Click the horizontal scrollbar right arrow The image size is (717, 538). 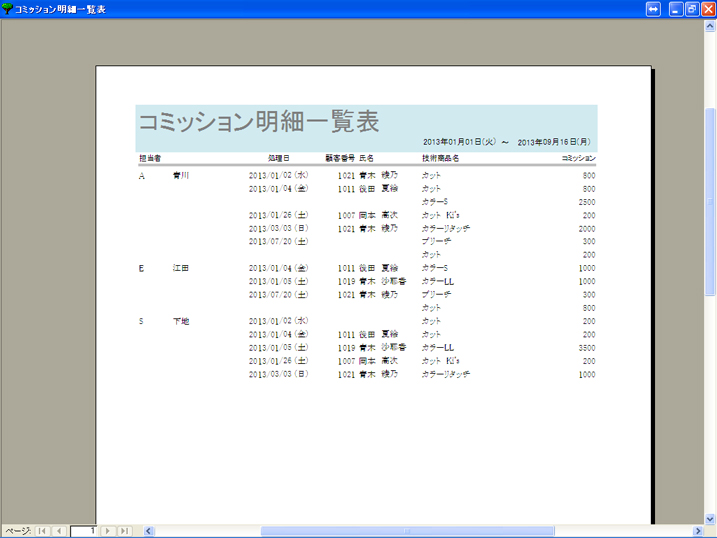698,531
